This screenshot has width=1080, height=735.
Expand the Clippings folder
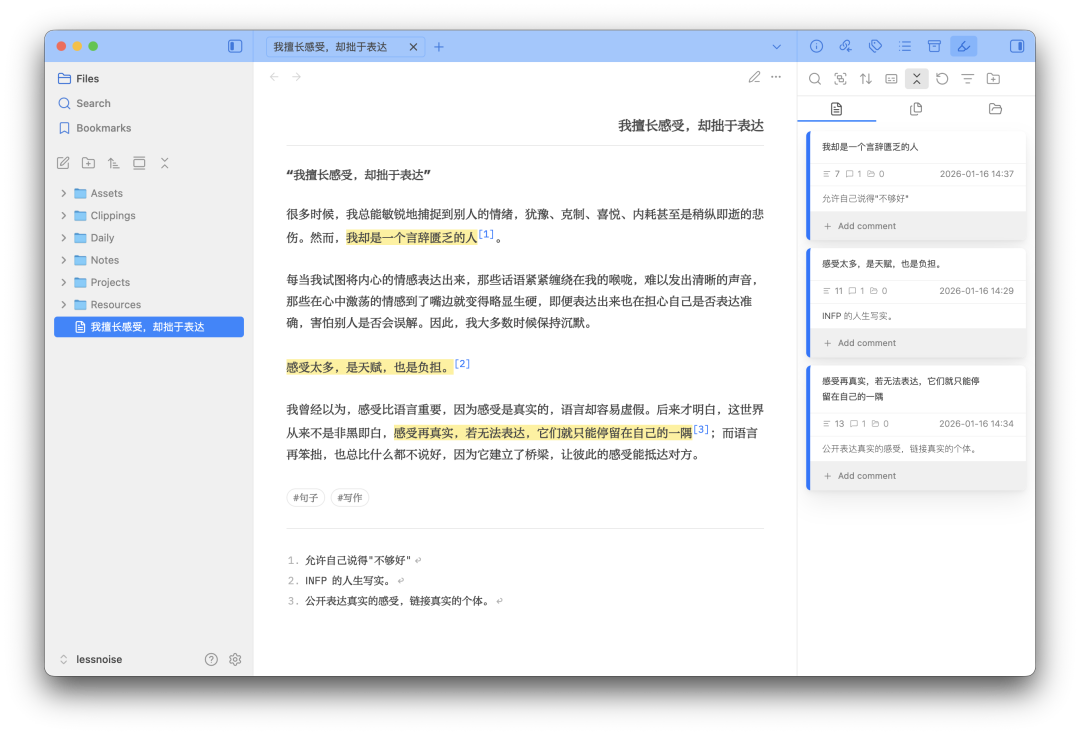coord(63,216)
